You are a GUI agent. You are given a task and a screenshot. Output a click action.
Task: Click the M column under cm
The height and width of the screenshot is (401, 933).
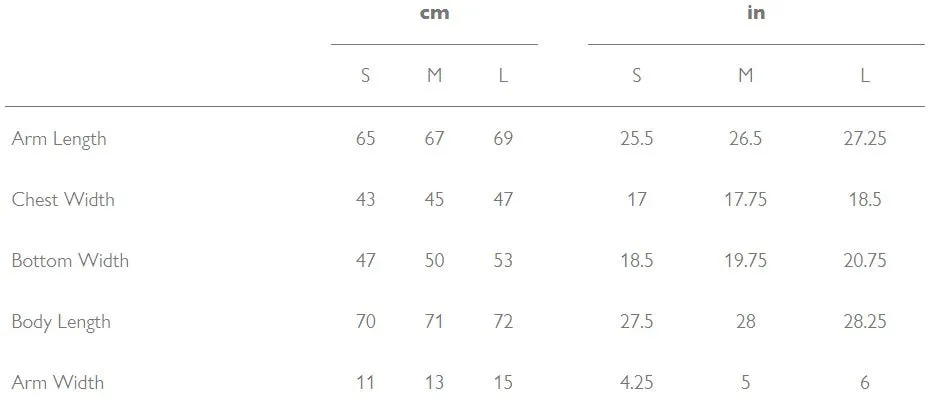click(434, 76)
